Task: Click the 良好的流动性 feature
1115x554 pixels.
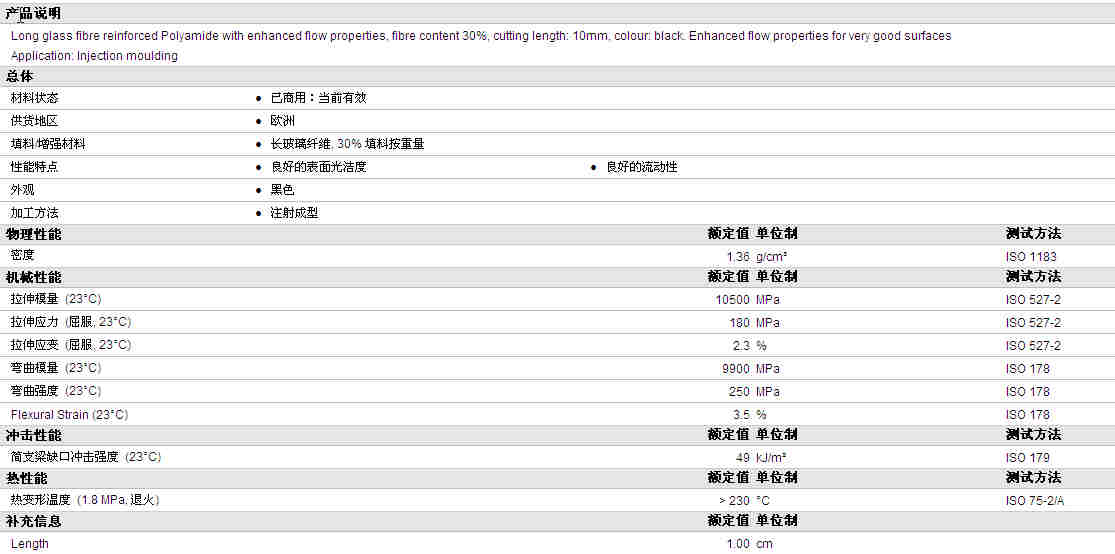Action: (642, 167)
